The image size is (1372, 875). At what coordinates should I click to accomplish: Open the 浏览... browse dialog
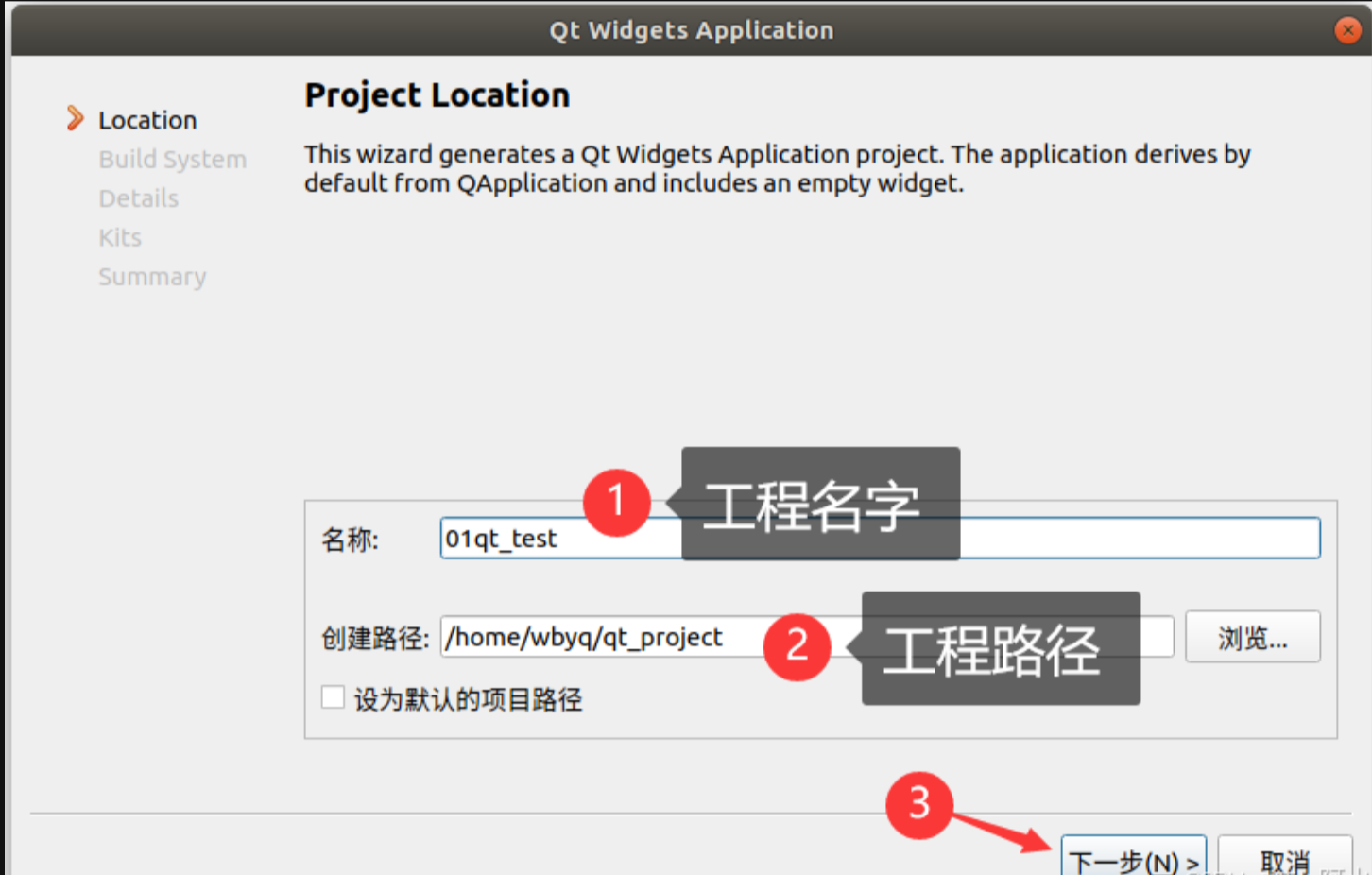[1252, 637]
